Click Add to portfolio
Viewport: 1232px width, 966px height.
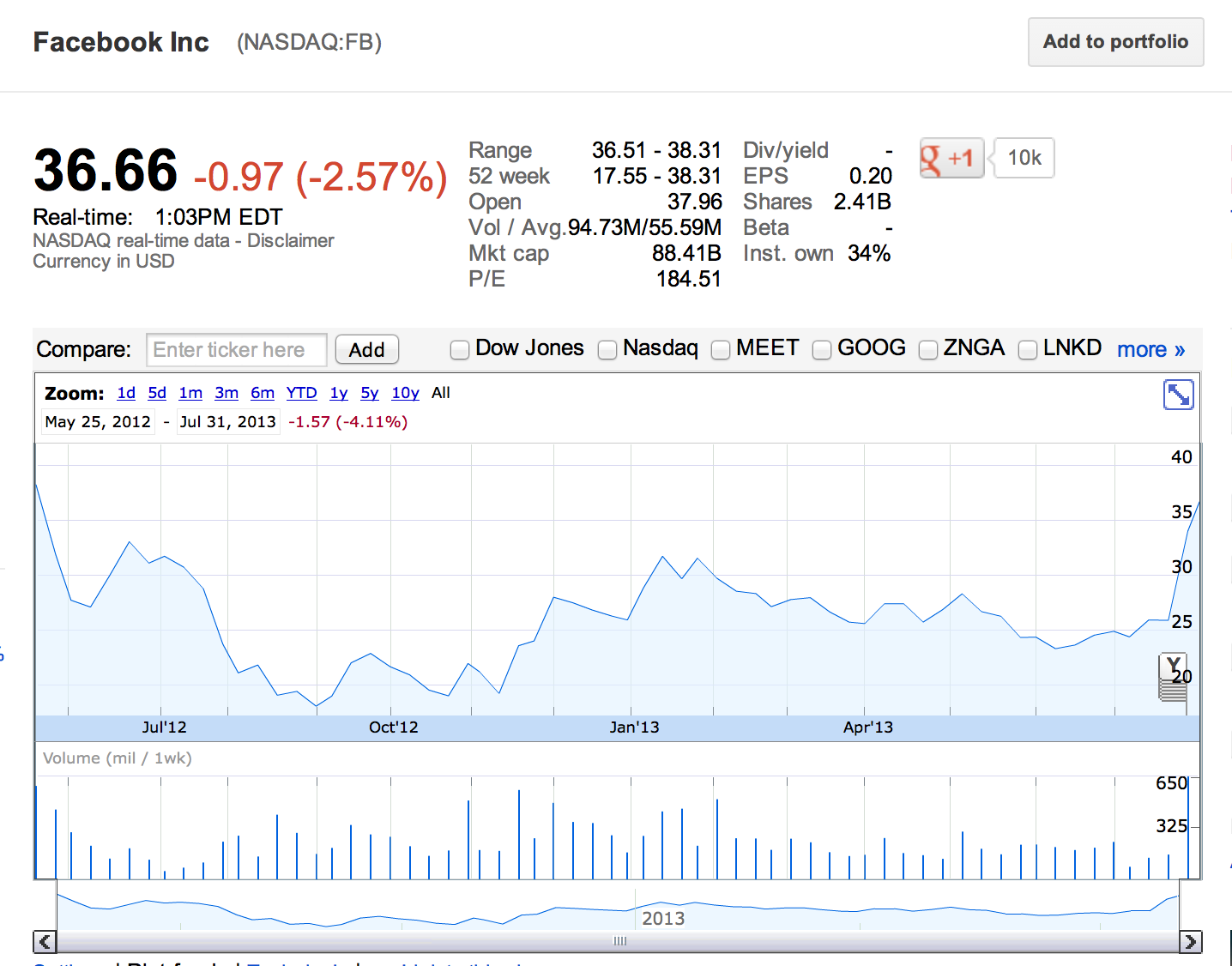[x=1115, y=41]
